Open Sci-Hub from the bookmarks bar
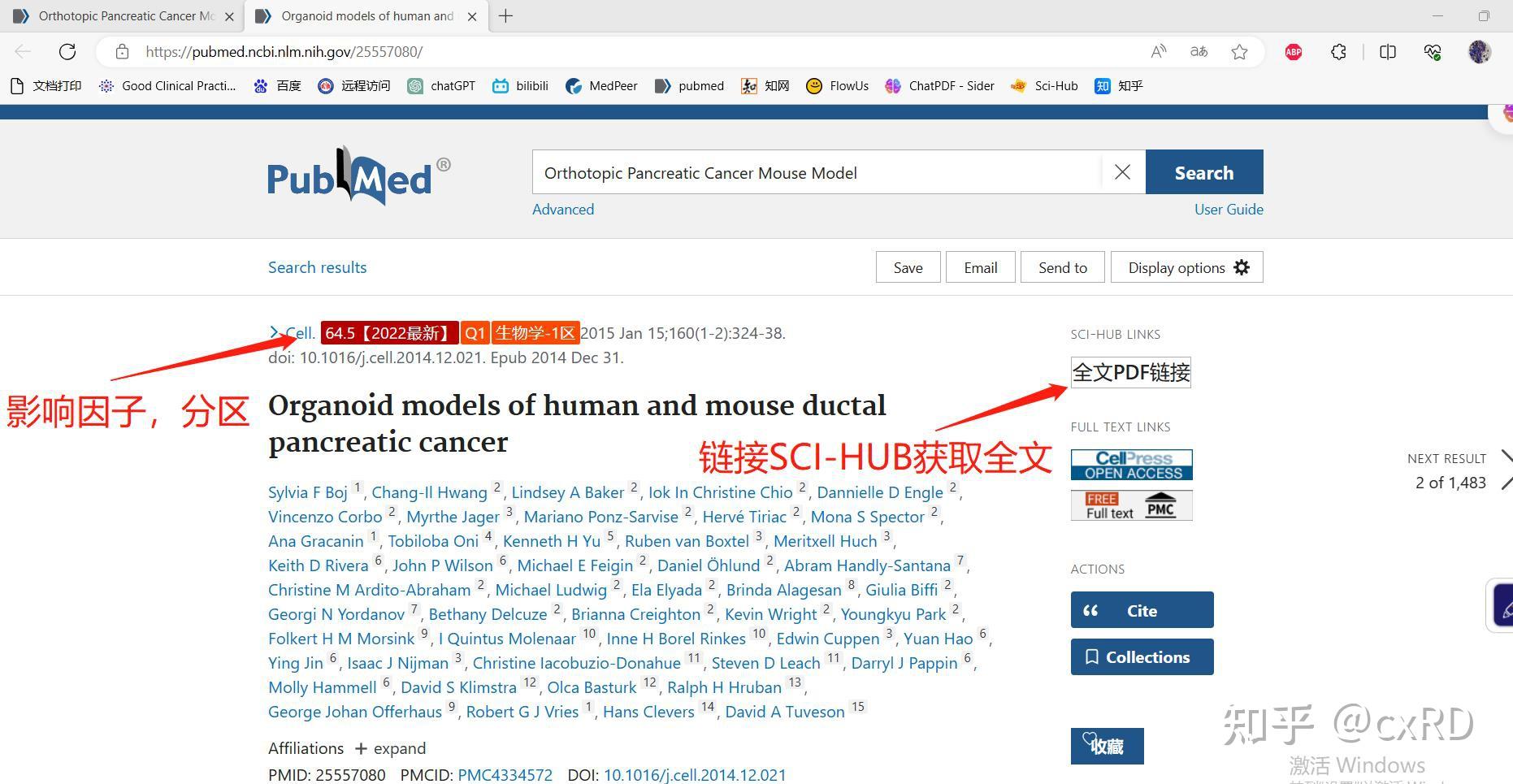 click(1044, 85)
